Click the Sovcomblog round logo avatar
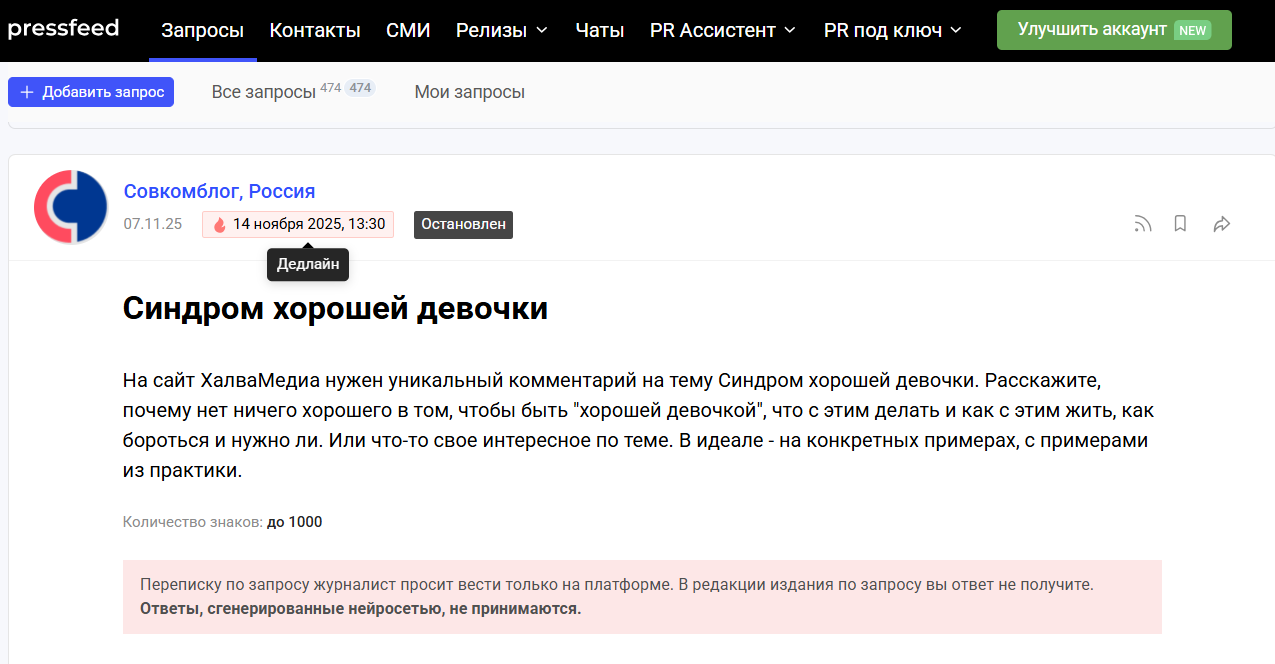The image size is (1275, 664). (x=71, y=207)
